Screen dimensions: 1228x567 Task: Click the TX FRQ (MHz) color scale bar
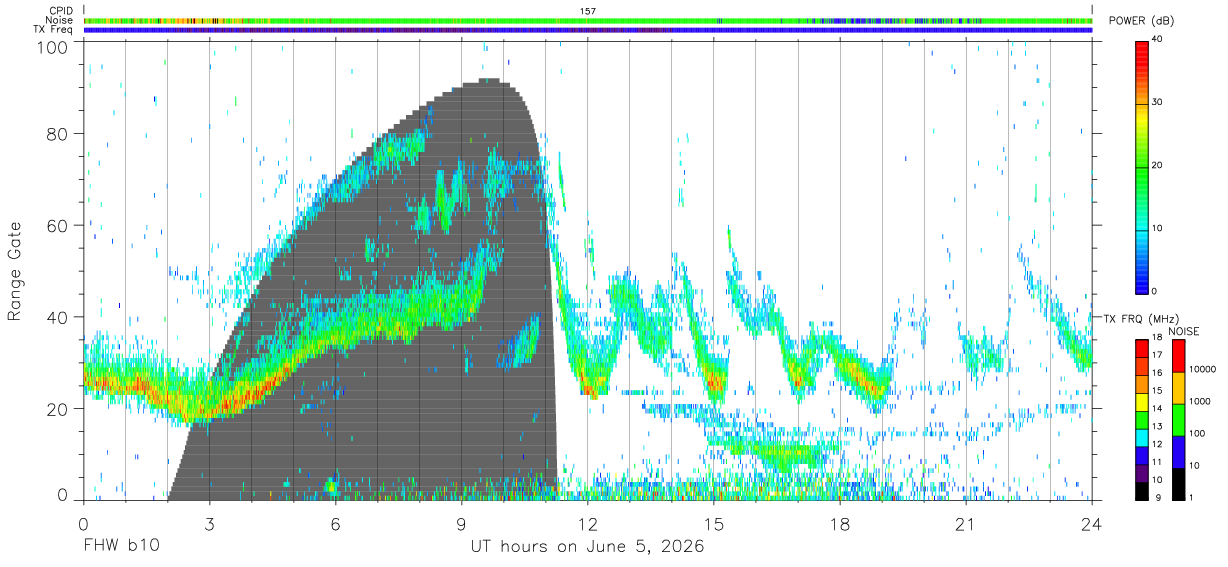click(x=1142, y=419)
